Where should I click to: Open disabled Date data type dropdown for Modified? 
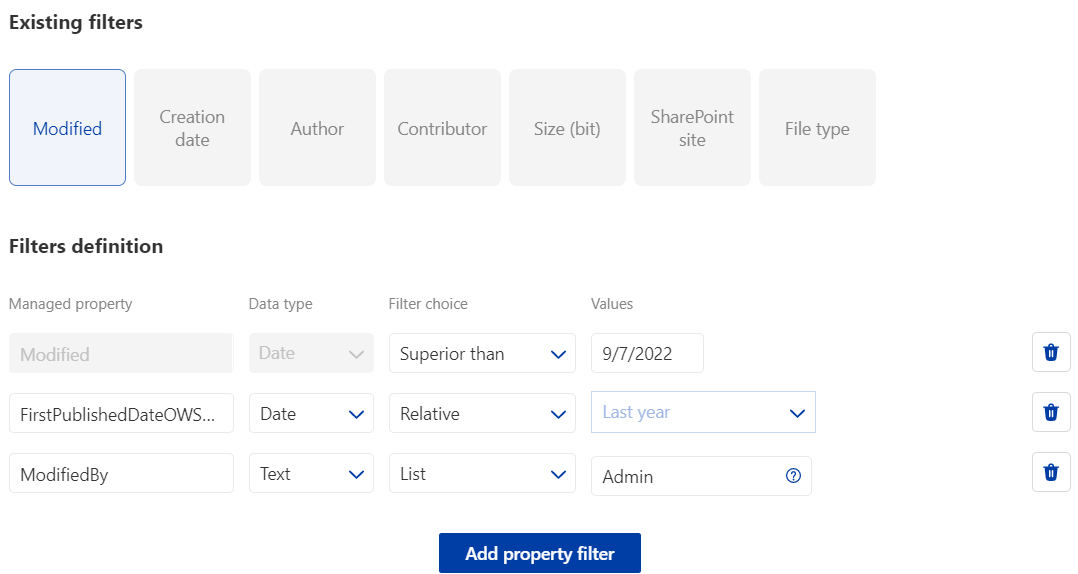point(311,353)
